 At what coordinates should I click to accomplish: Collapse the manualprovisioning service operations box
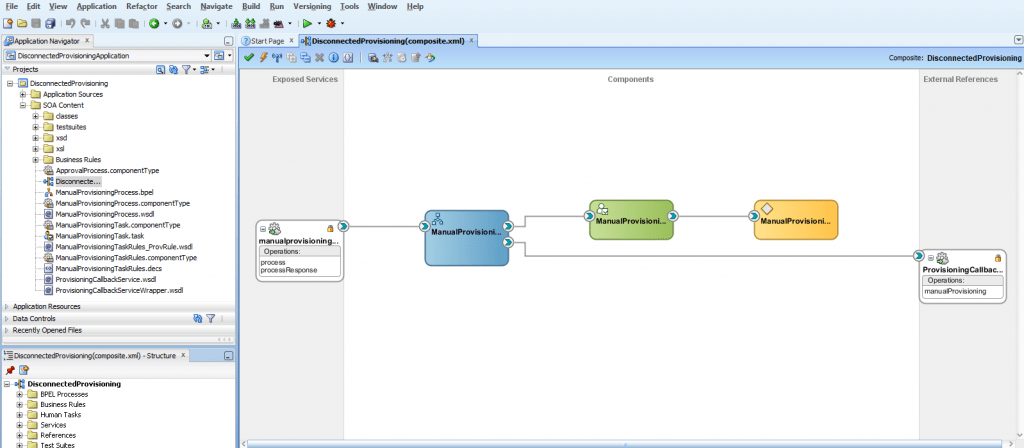point(263,229)
